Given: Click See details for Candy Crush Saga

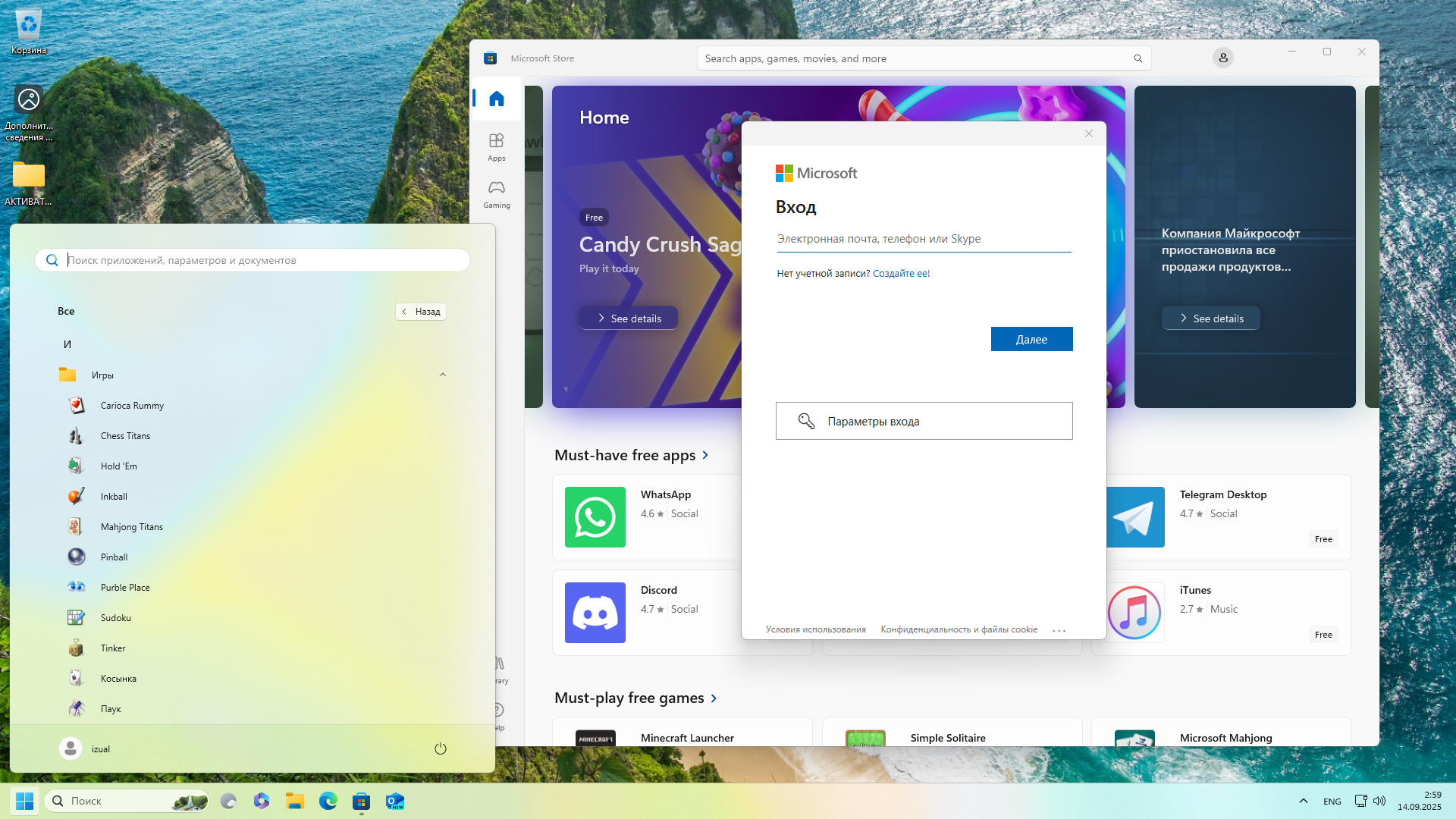Looking at the screenshot, I should pyautogui.click(x=629, y=318).
